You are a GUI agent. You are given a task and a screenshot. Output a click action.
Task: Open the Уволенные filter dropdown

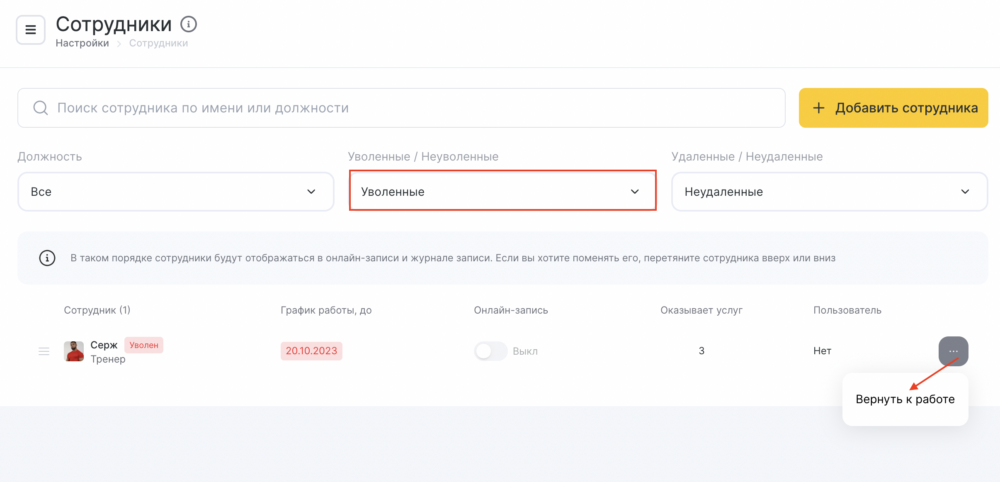[x=503, y=191]
